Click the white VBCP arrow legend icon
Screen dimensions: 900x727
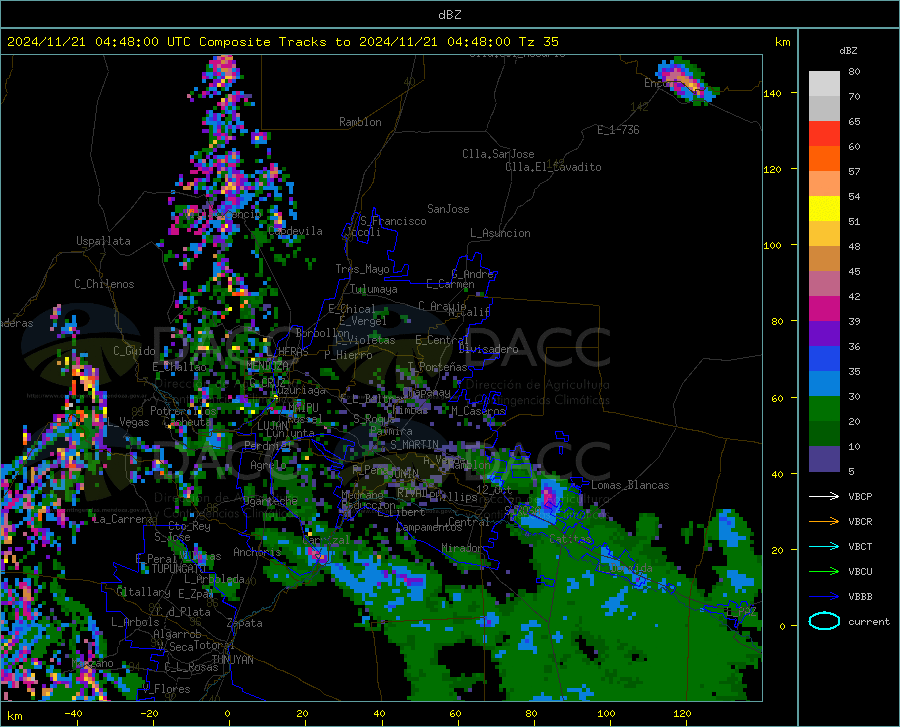click(x=824, y=496)
